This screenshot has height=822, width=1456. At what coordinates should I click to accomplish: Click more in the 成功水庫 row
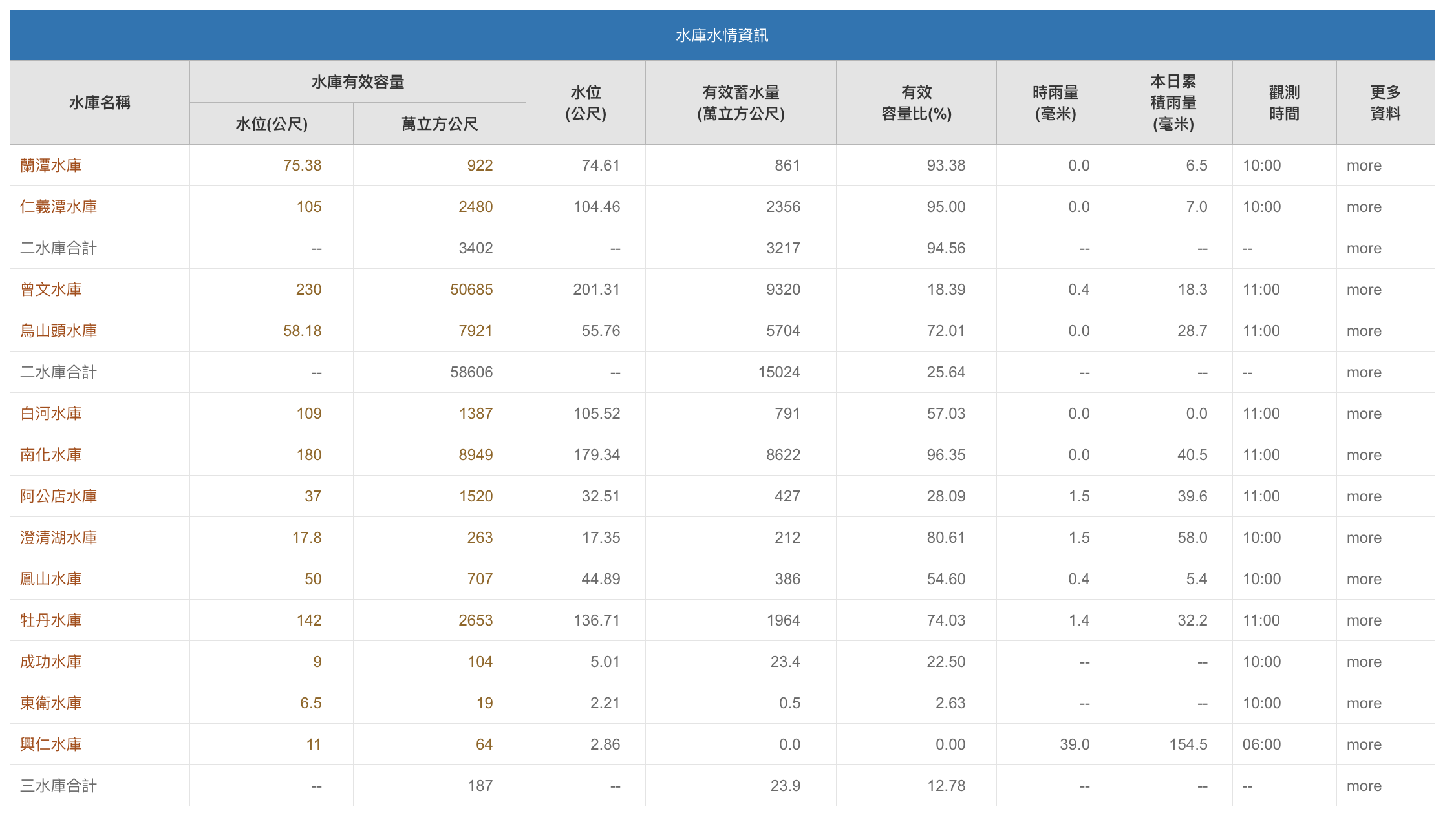pos(1364,662)
